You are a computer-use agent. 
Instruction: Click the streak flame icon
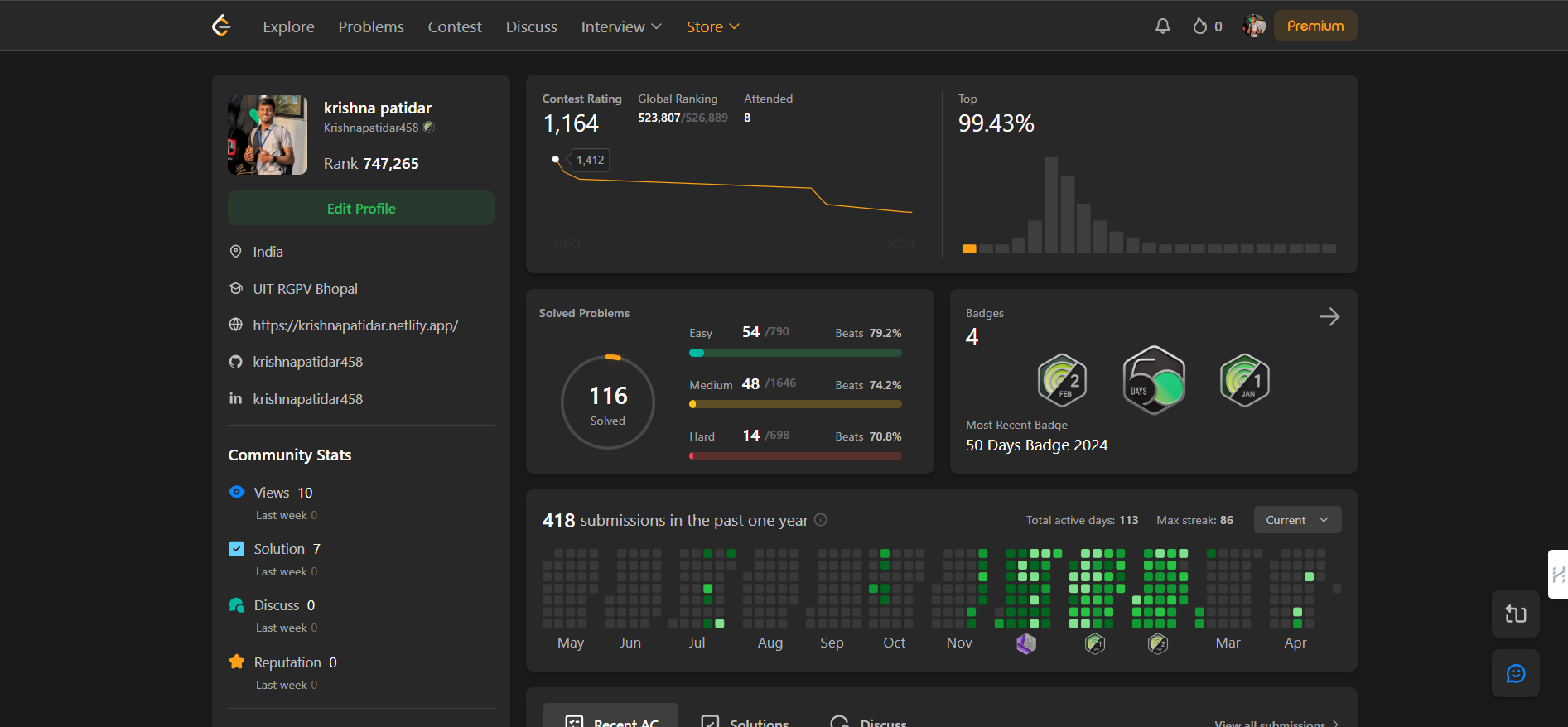[x=1199, y=26]
